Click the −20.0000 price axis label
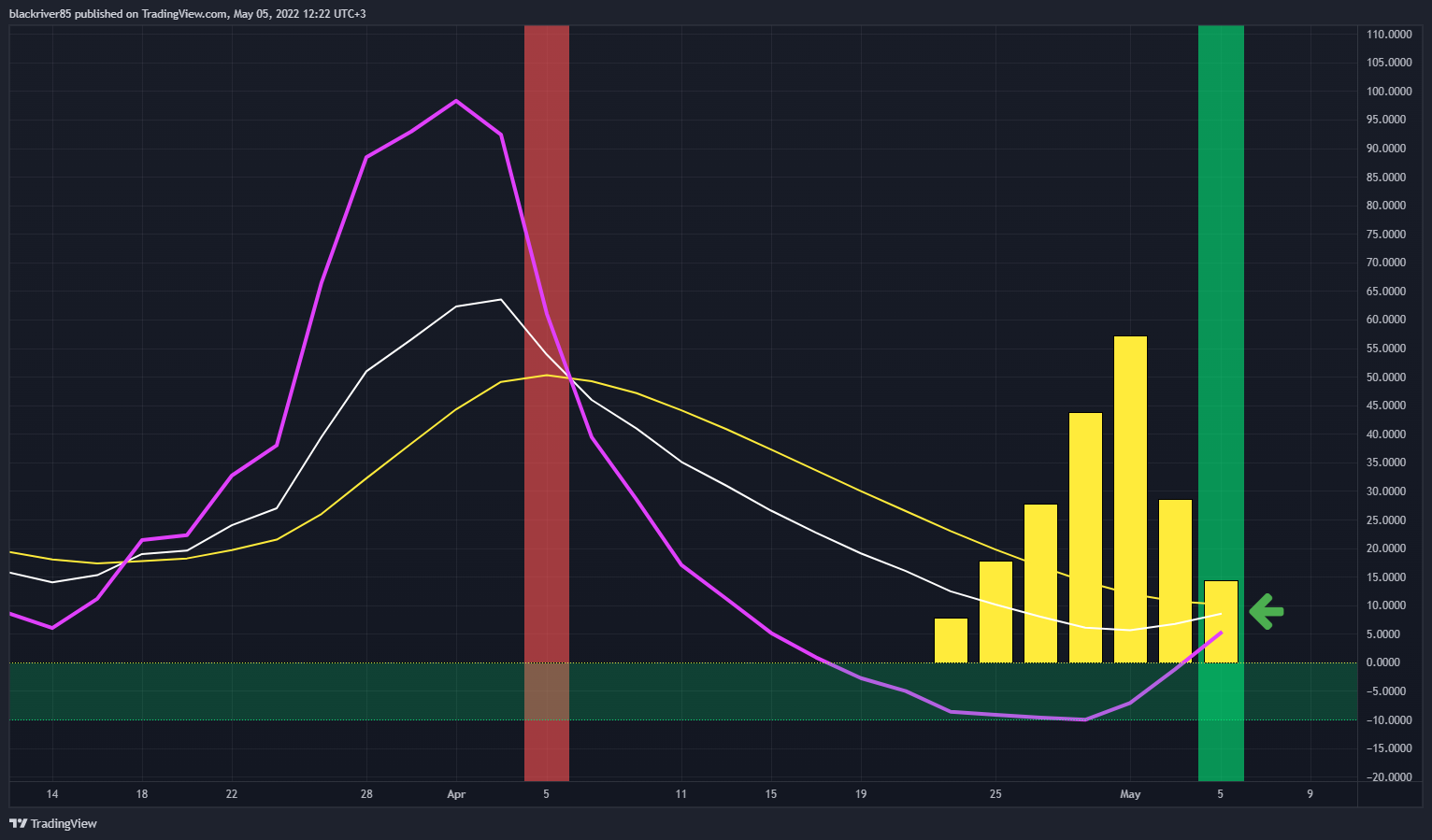 pos(1389,777)
